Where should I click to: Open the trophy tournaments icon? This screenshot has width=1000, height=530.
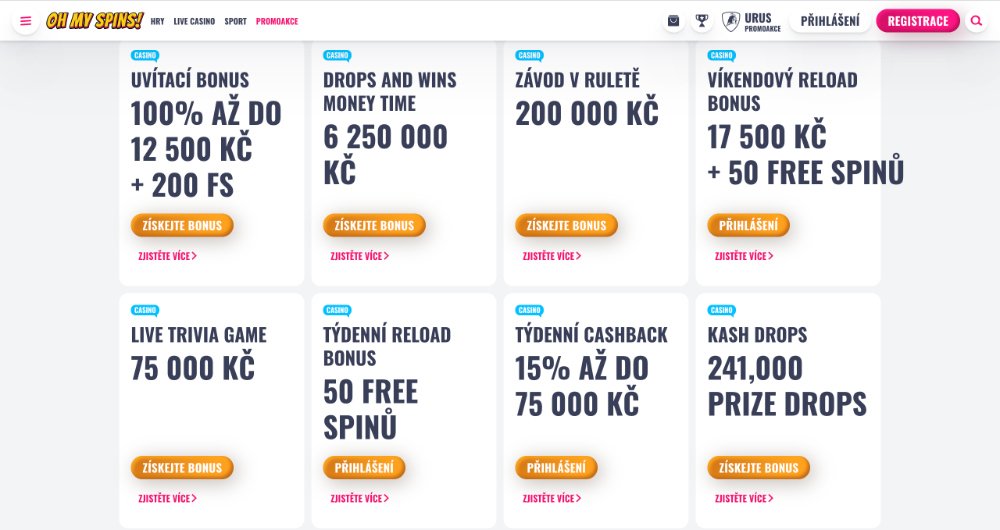click(x=702, y=21)
